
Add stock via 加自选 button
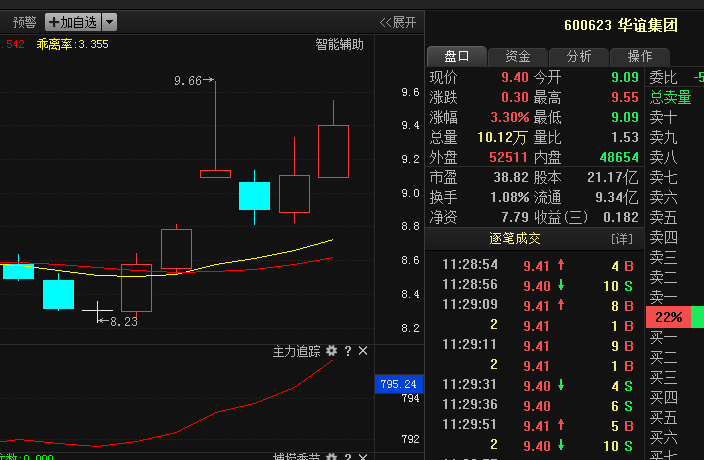click(x=73, y=22)
